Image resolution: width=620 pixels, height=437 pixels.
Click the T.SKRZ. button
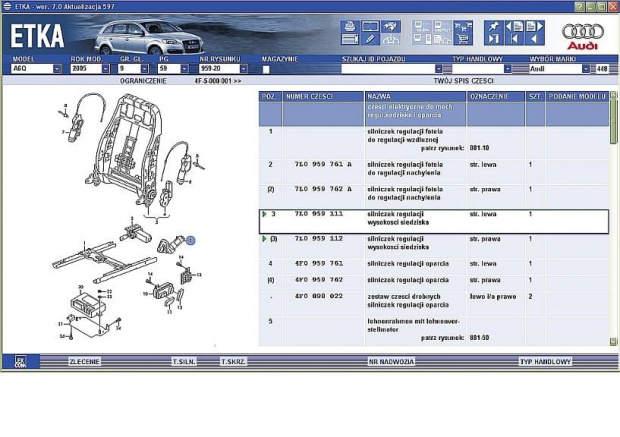coord(233,361)
